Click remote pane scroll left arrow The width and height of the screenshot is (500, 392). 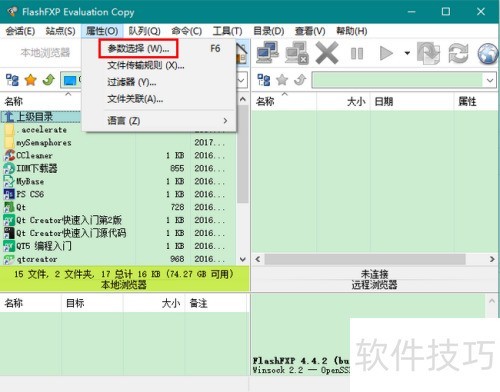(x=257, y=259)
